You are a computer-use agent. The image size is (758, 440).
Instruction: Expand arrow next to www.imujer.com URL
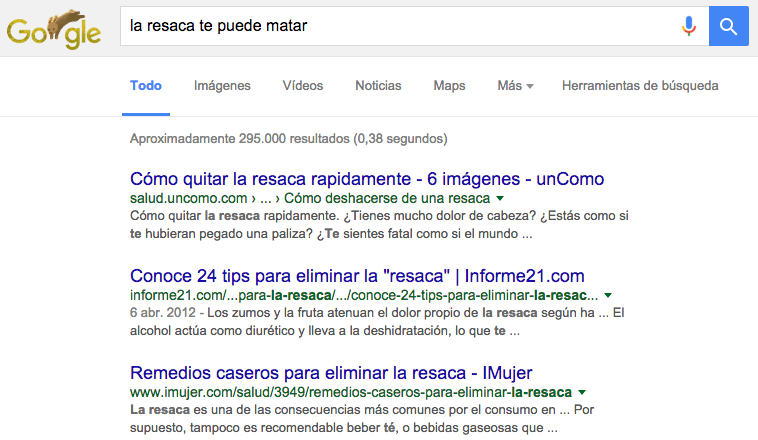(582, 392)
